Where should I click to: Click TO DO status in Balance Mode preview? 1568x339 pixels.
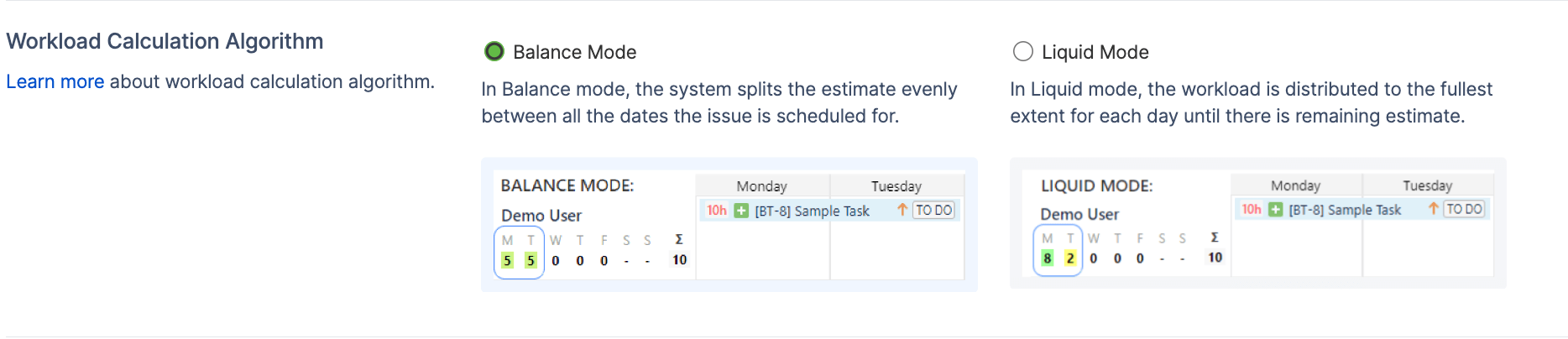pos(933,211)
